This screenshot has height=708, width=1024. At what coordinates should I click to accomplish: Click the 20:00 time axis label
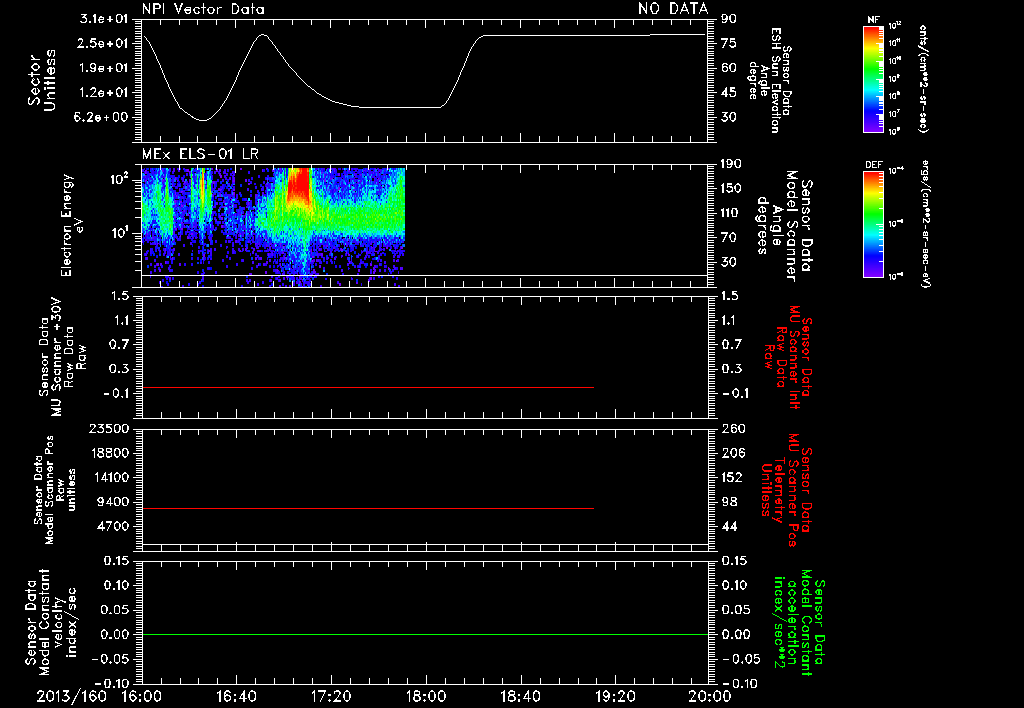[710, 696]
